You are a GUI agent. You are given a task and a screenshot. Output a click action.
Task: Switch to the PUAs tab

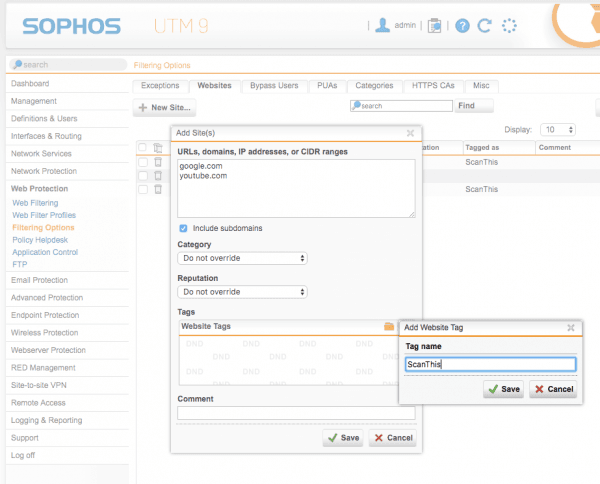click(x=327, y=86)
